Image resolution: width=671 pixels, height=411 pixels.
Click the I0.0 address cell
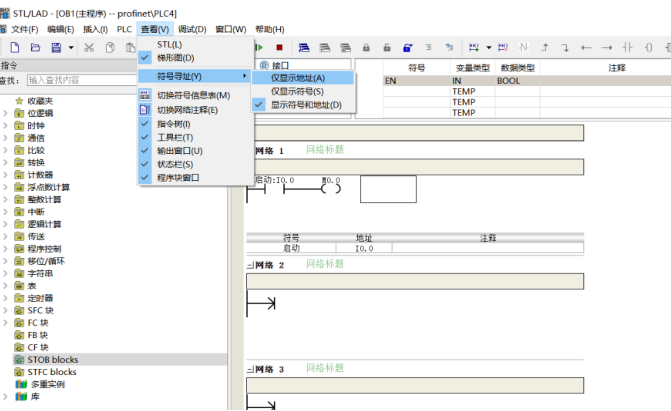(x=364, y=248)
